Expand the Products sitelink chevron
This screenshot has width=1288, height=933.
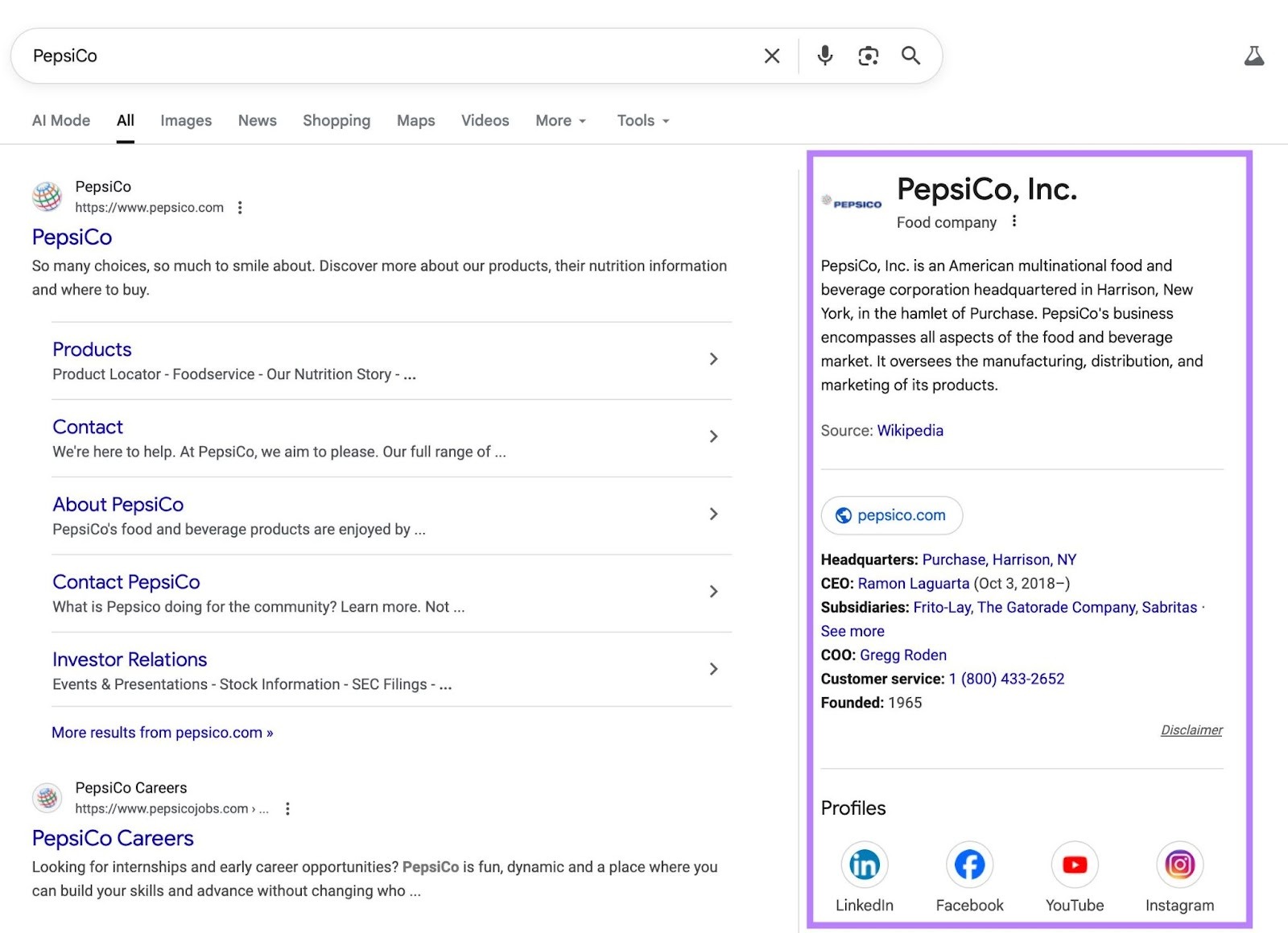[x=713, y=359]
